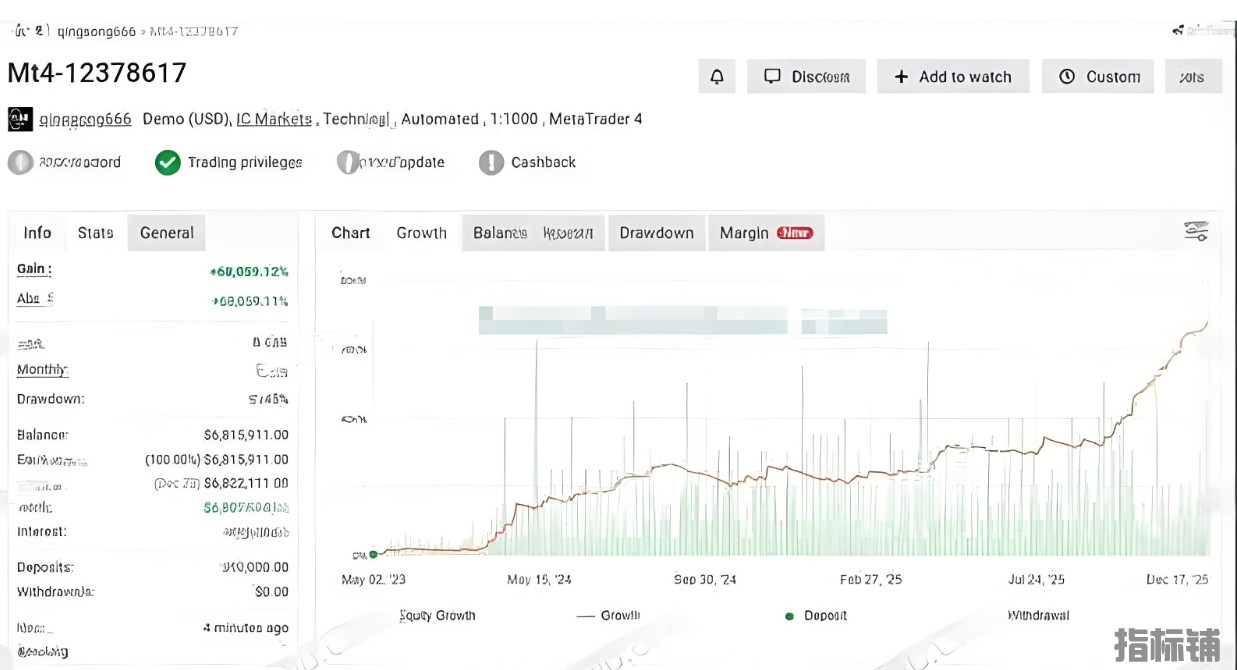Viewport: 1237px width, 670px height.
Task: Click the notification bell icon
Action: coord(717,77)
